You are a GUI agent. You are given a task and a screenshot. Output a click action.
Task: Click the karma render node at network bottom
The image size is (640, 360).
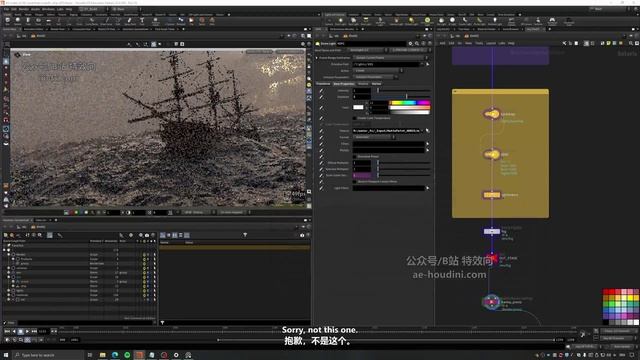[491, 302]
